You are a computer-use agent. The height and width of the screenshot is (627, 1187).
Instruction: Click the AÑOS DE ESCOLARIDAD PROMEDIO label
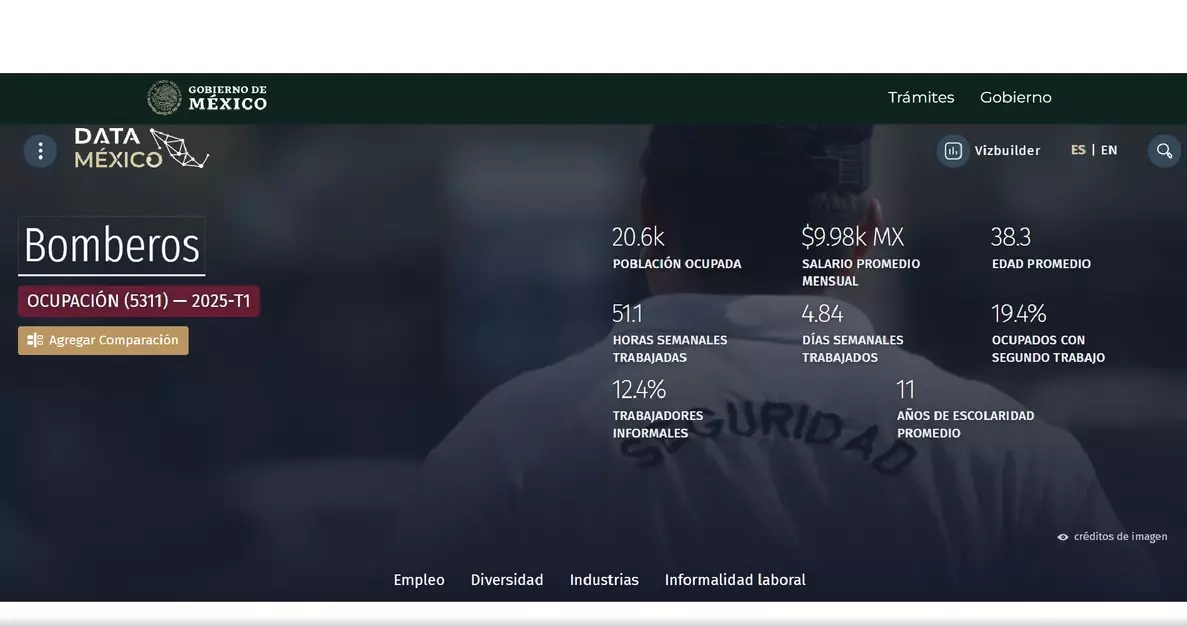(965, 425)
